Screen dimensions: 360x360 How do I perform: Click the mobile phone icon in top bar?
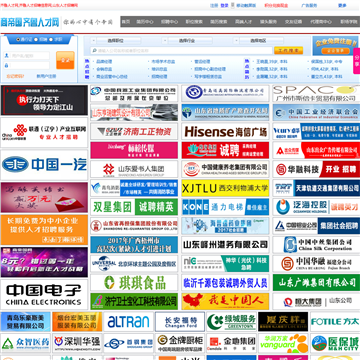tap(233, 5)
